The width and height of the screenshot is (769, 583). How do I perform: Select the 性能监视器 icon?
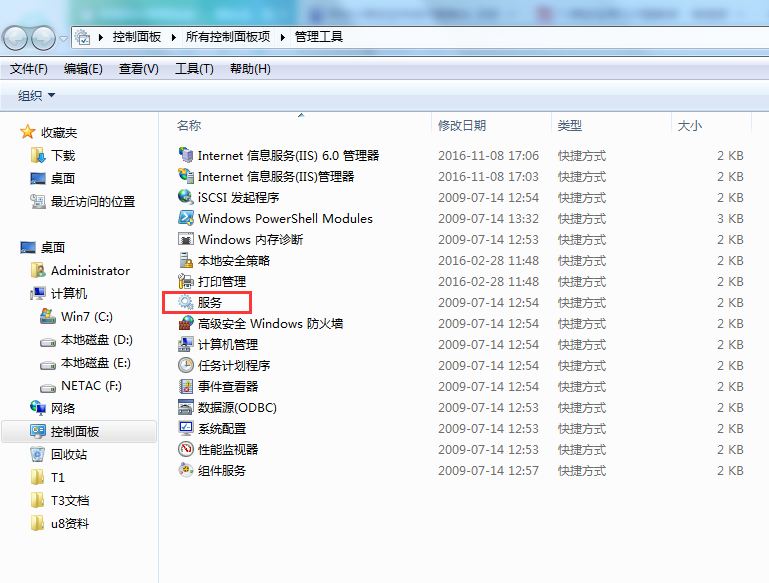[185, 449]
